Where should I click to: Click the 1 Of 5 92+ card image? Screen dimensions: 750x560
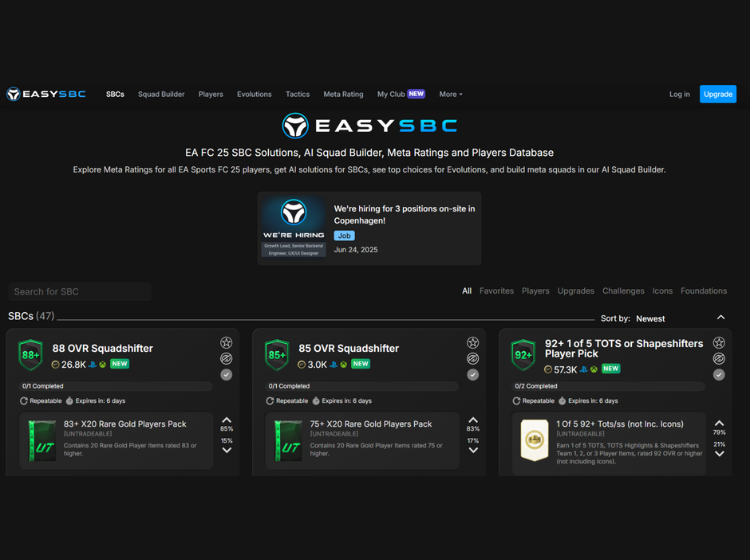534,440
